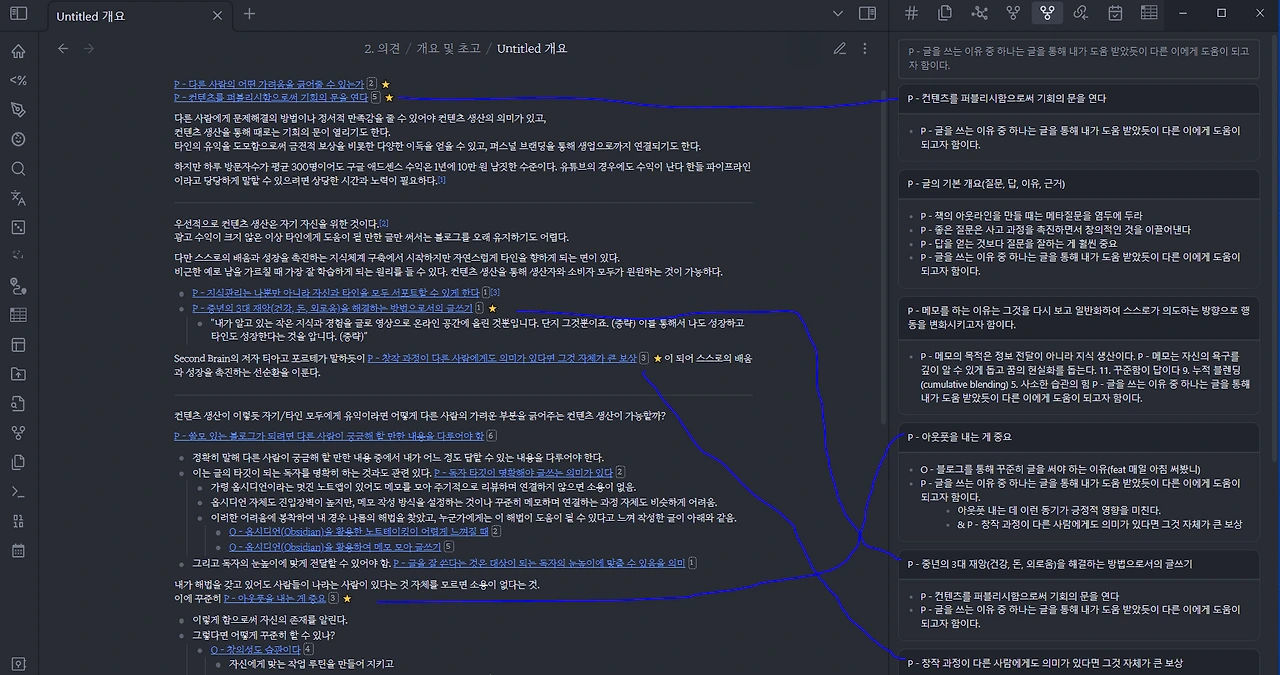The height and width of the screenshot is (675, 1280).
Task: Click the branch graph ribbon icon
Action: coord(18,433)
